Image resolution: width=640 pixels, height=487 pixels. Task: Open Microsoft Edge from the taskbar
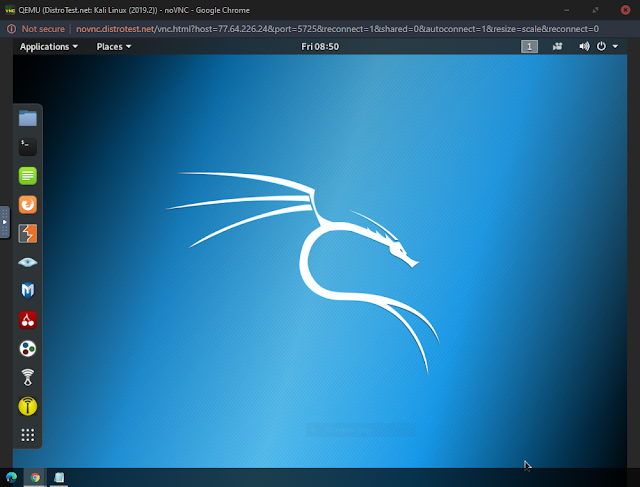[x=11, y=477]
